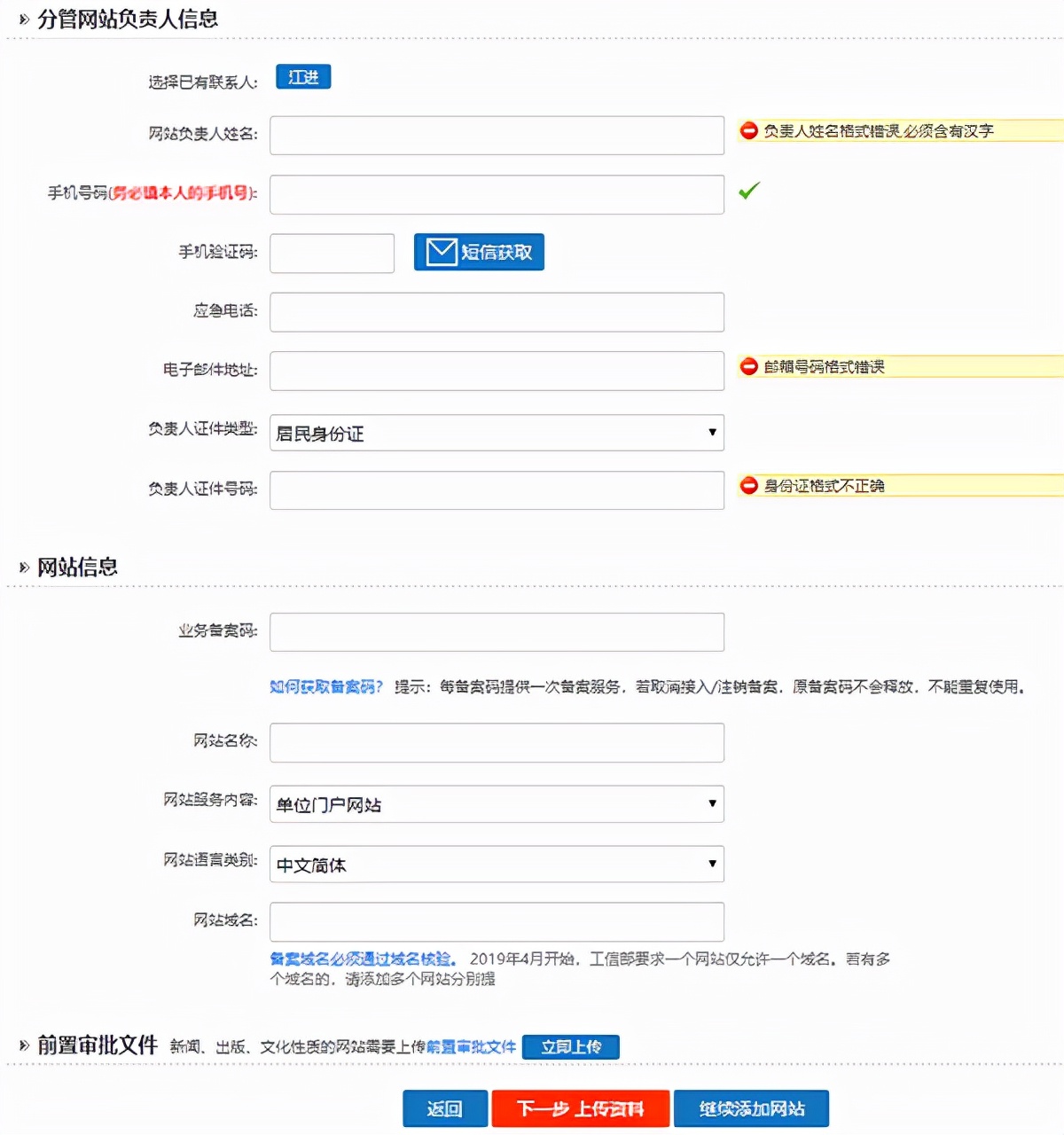Click green checkmark next to phone number field
This screenshot has width=1064, height=1135.
tap(749, 192)
